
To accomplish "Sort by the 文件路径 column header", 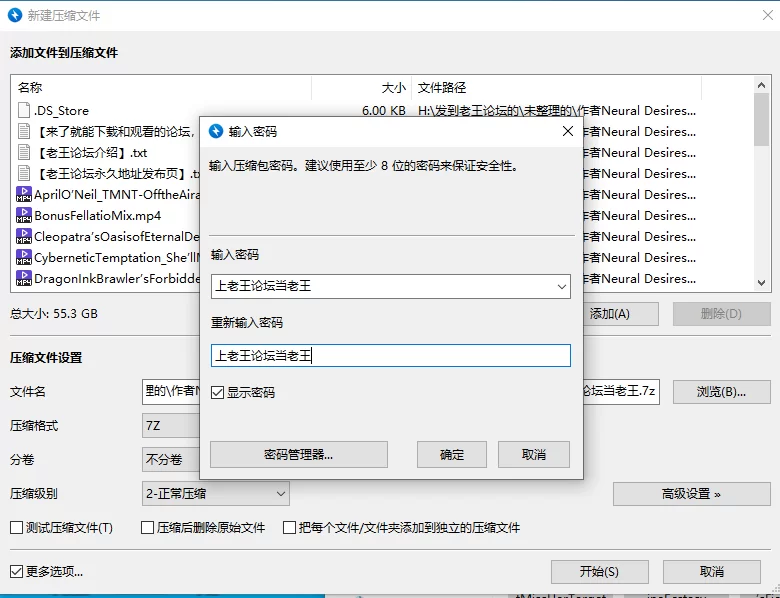I will point(557,88).
